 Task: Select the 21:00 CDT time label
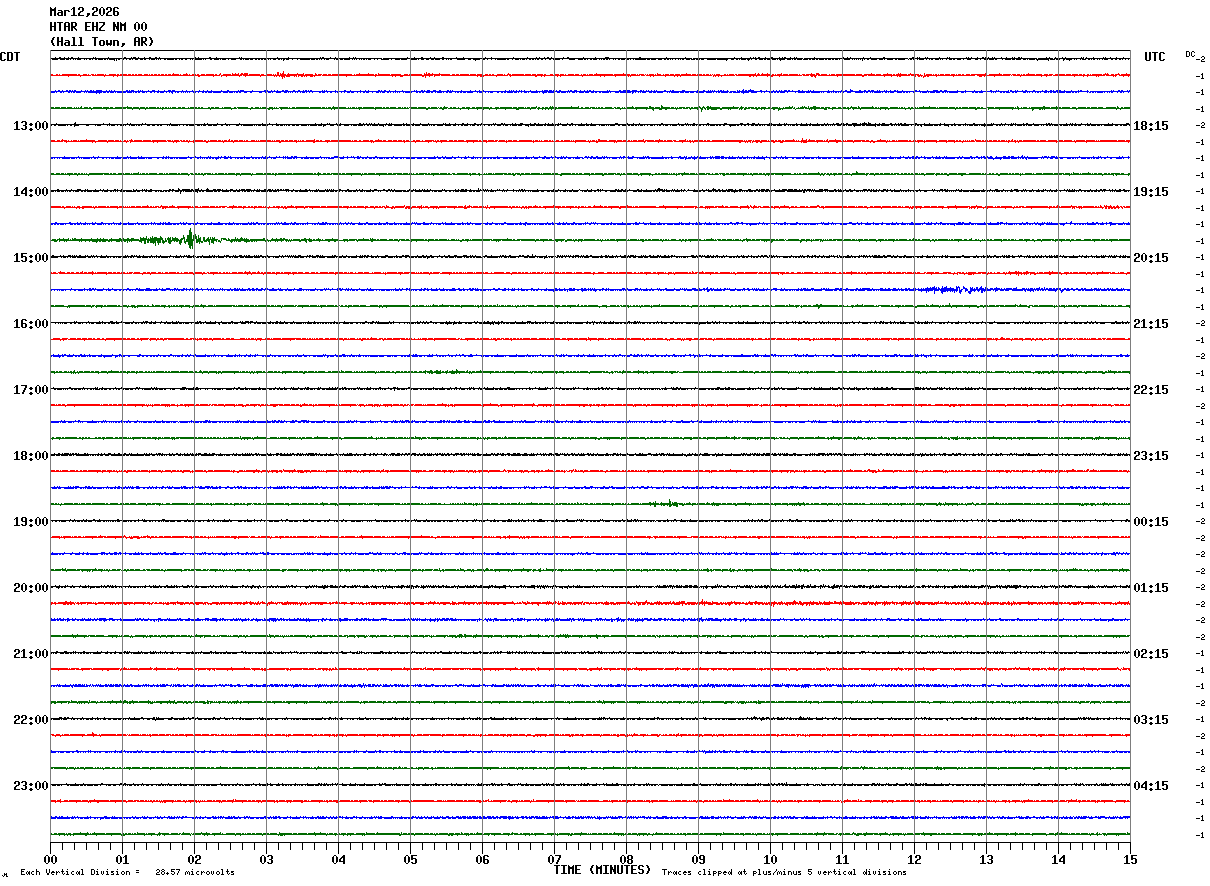click(30, 654)
